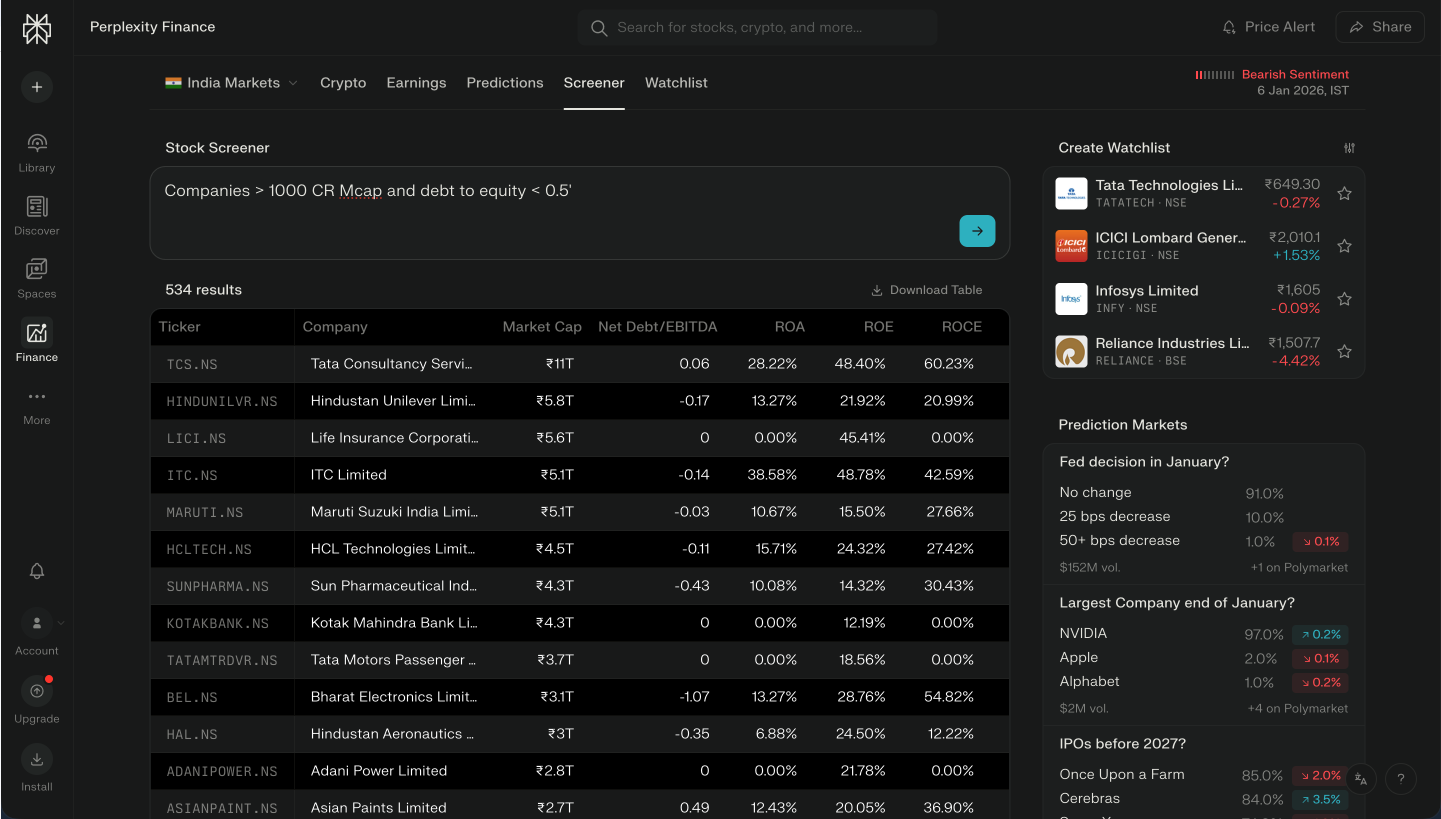Toggle star for Reliance Industries
Image resolution: width=1441 pixels, height=819 pixels.
click(1344, 351)
